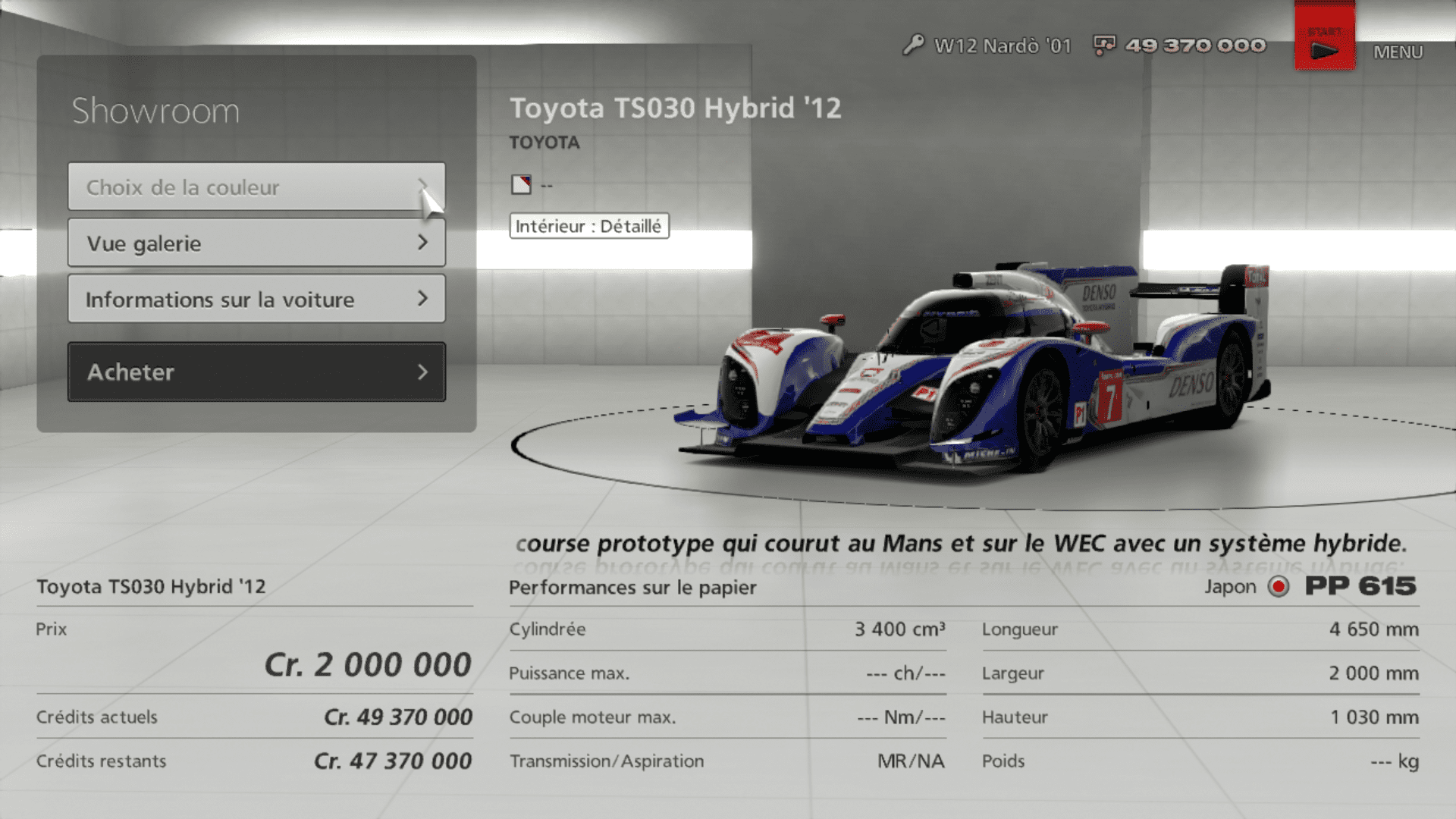
Task: Click the W12 Nardò '01 current car label
Action: 1003,45
